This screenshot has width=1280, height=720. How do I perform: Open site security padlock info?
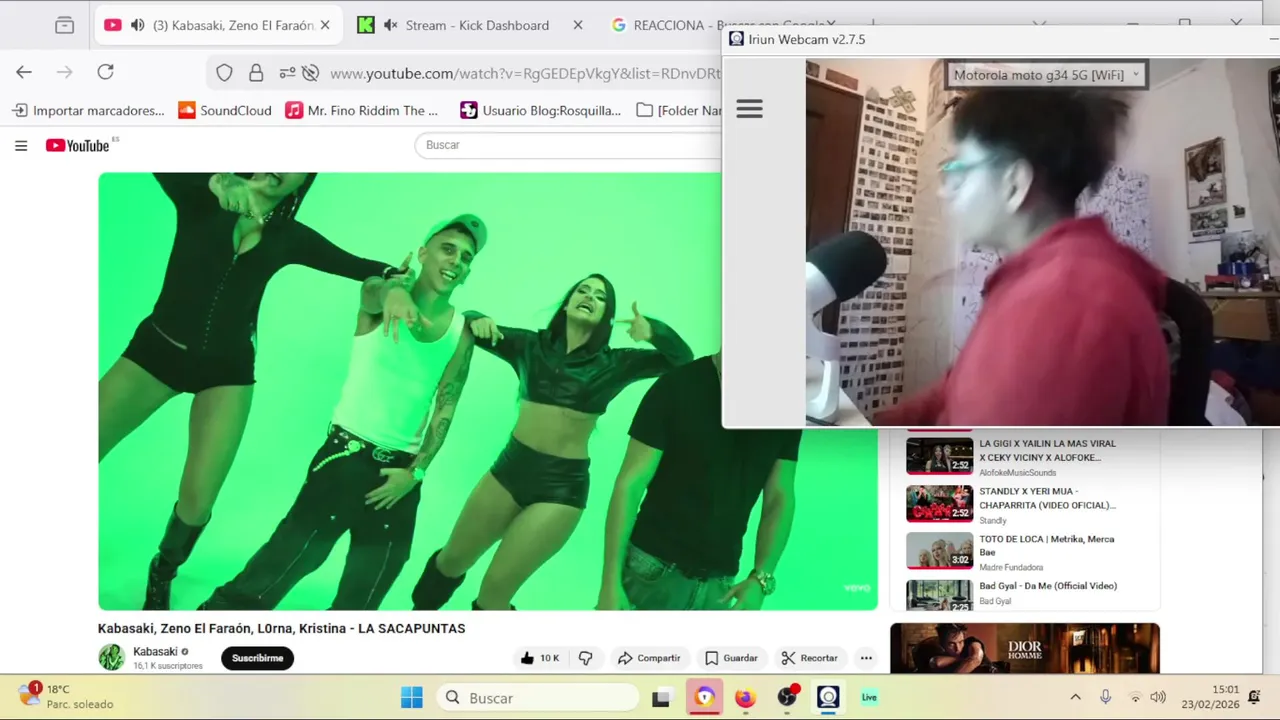[256, 73]
